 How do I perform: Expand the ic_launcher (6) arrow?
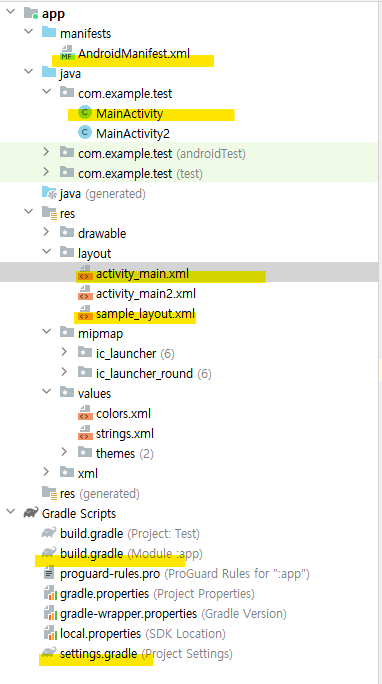pos(65,353)
